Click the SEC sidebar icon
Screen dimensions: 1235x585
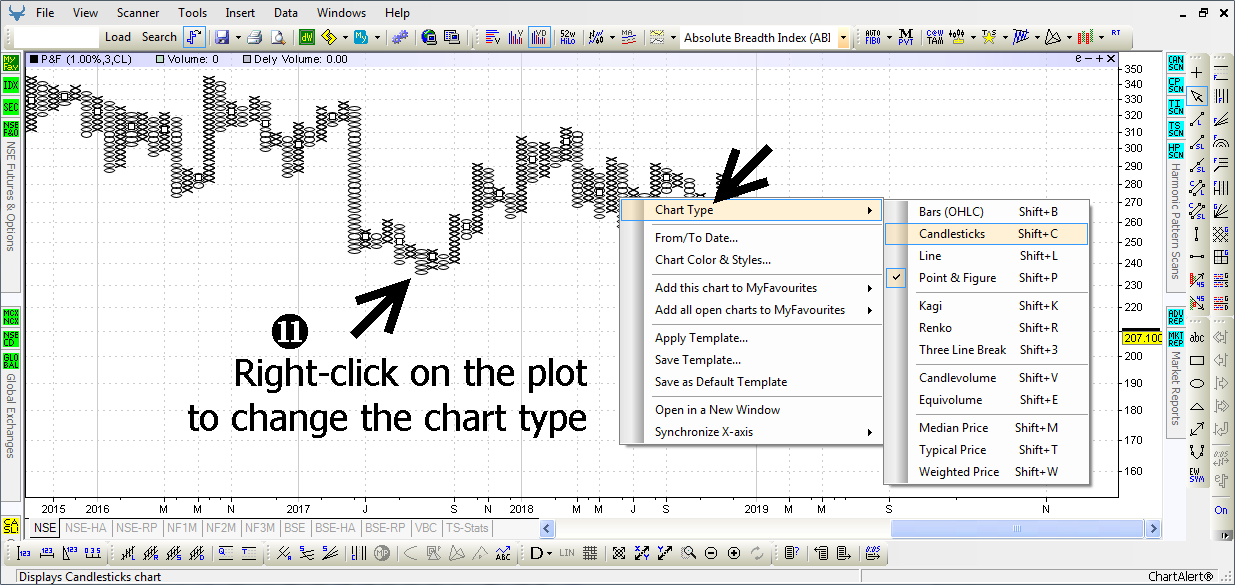pyautogui.click(x=11, y=107)
